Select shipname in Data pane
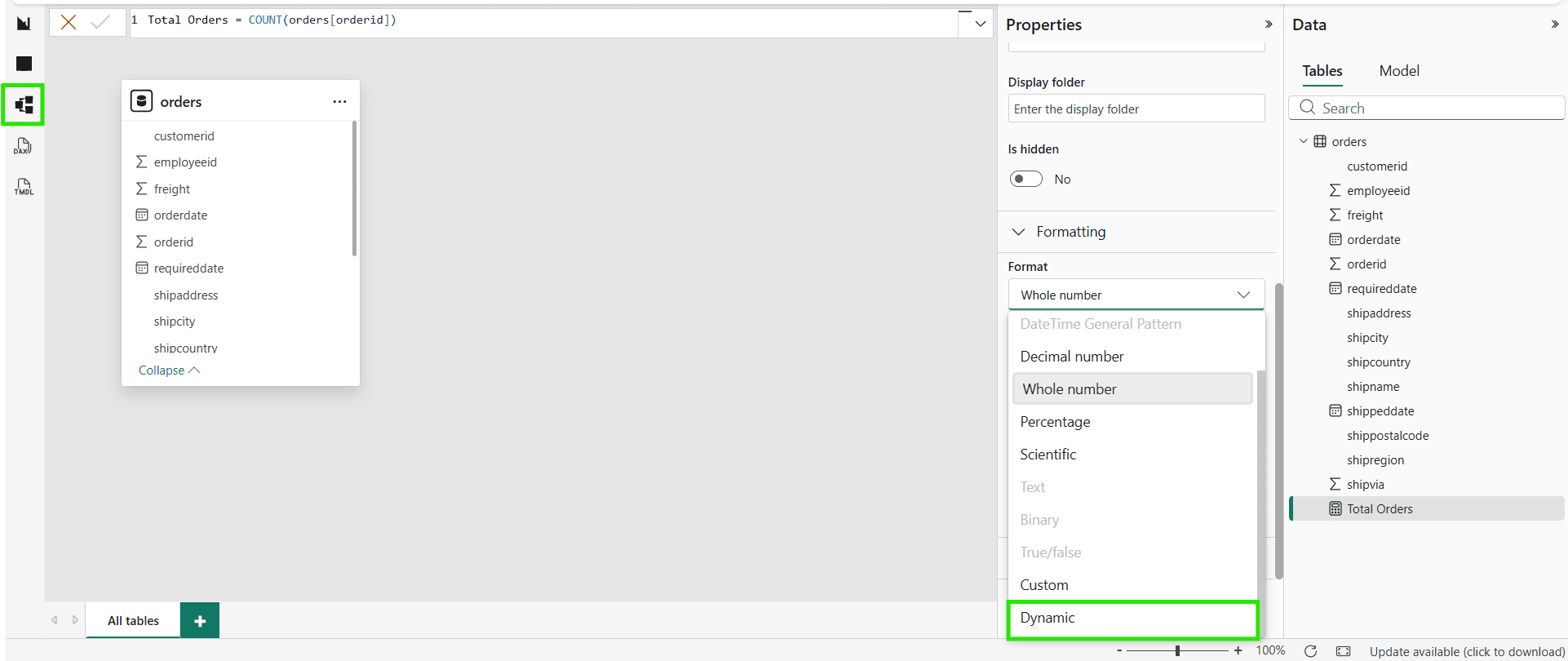 click(x=1373, y=387)
